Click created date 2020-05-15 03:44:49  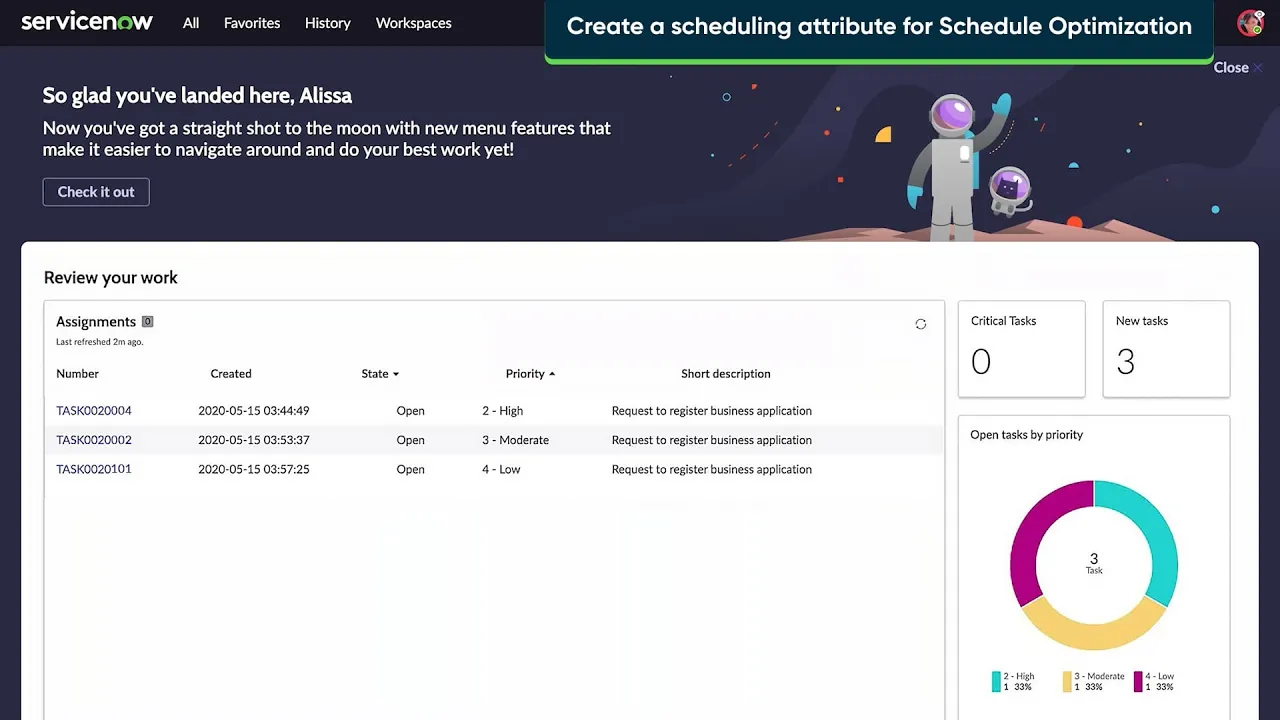pos(254,411)
